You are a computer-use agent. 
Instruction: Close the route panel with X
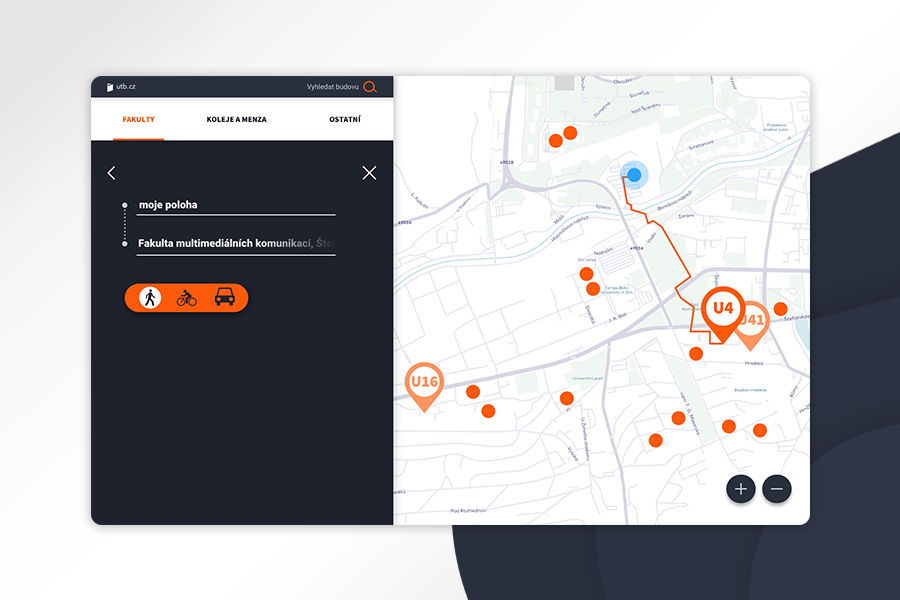coord(369,173)
